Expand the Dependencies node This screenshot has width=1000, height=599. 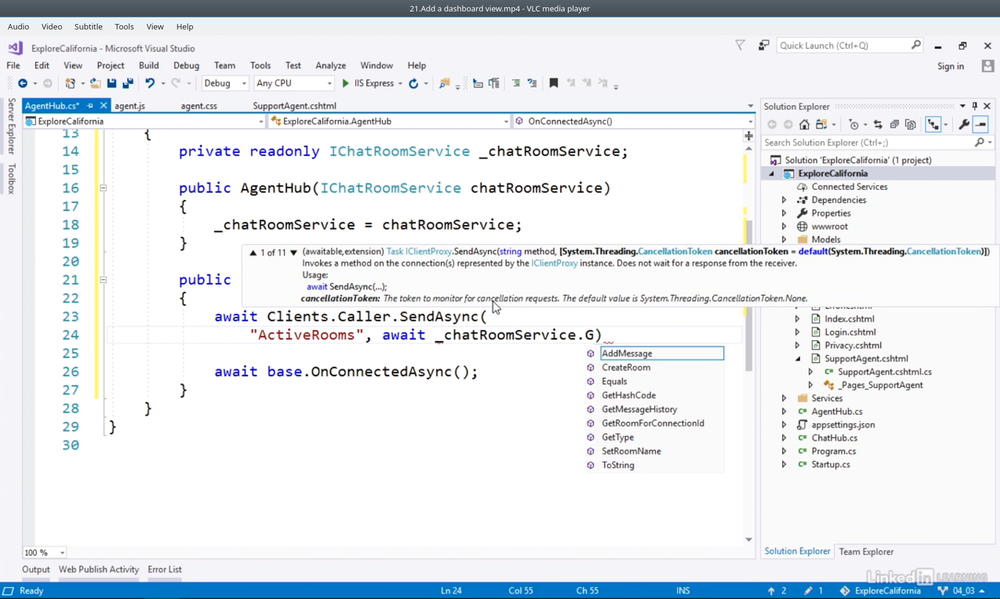[784, 200]
